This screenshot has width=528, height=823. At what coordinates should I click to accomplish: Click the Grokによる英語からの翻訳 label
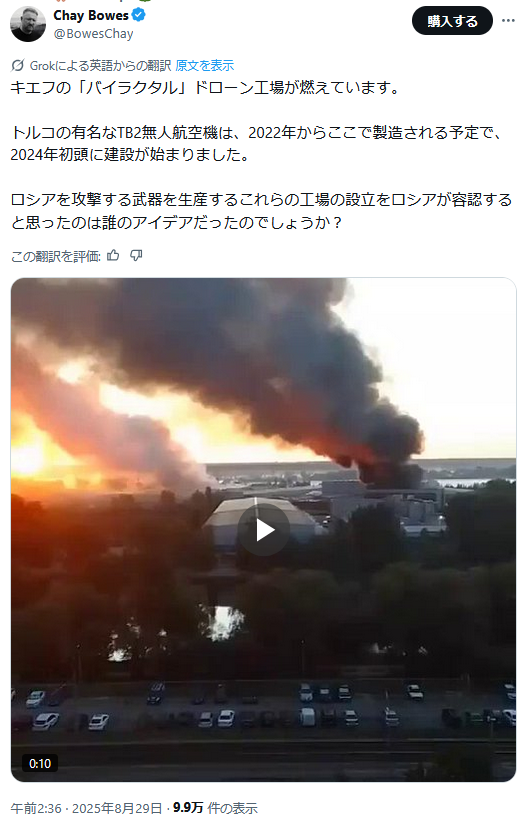tap(100, 66)
